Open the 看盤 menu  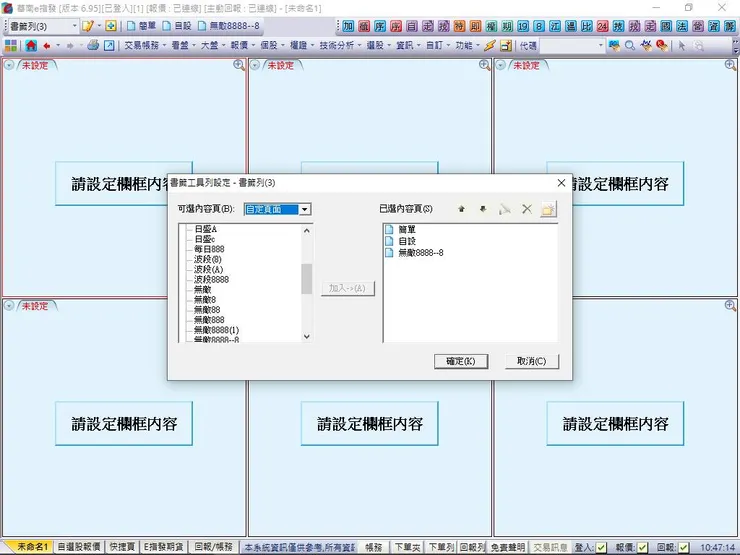point(183,46)
